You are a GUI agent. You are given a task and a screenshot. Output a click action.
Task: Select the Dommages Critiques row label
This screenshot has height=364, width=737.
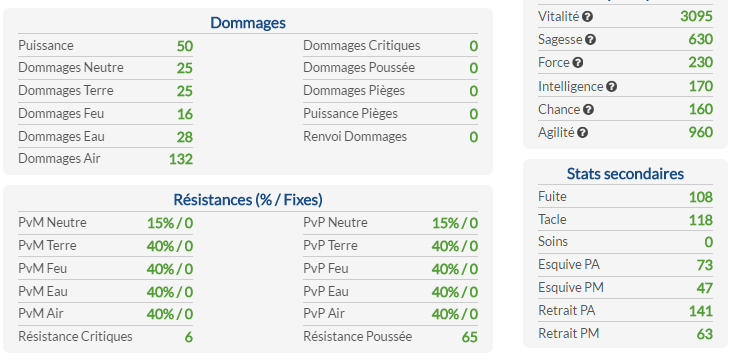click(x=361, y=46)
